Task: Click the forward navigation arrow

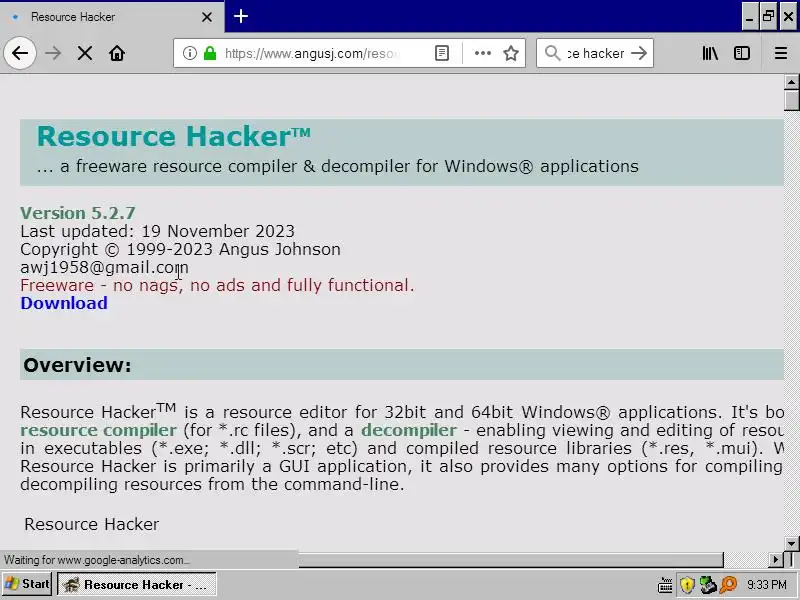Action: [53, 53]
